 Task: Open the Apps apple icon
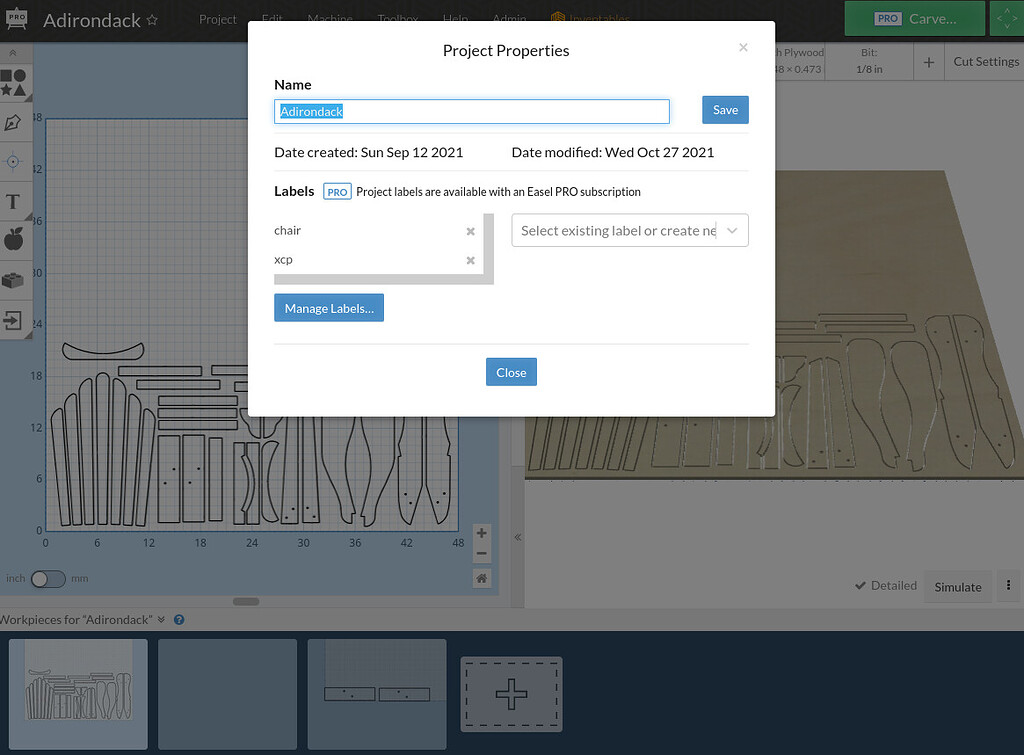pyautogui.click(x=15, y=239)
